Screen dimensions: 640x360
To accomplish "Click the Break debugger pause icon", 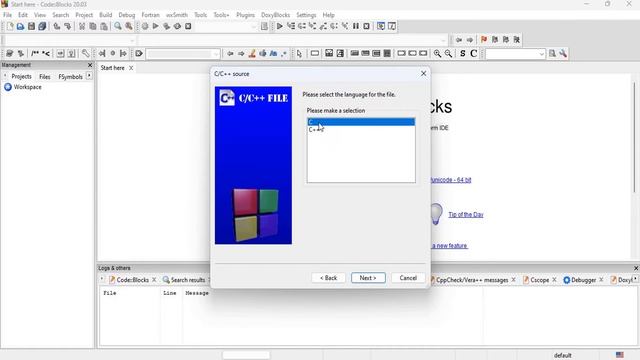I will (x=356, y=26).
